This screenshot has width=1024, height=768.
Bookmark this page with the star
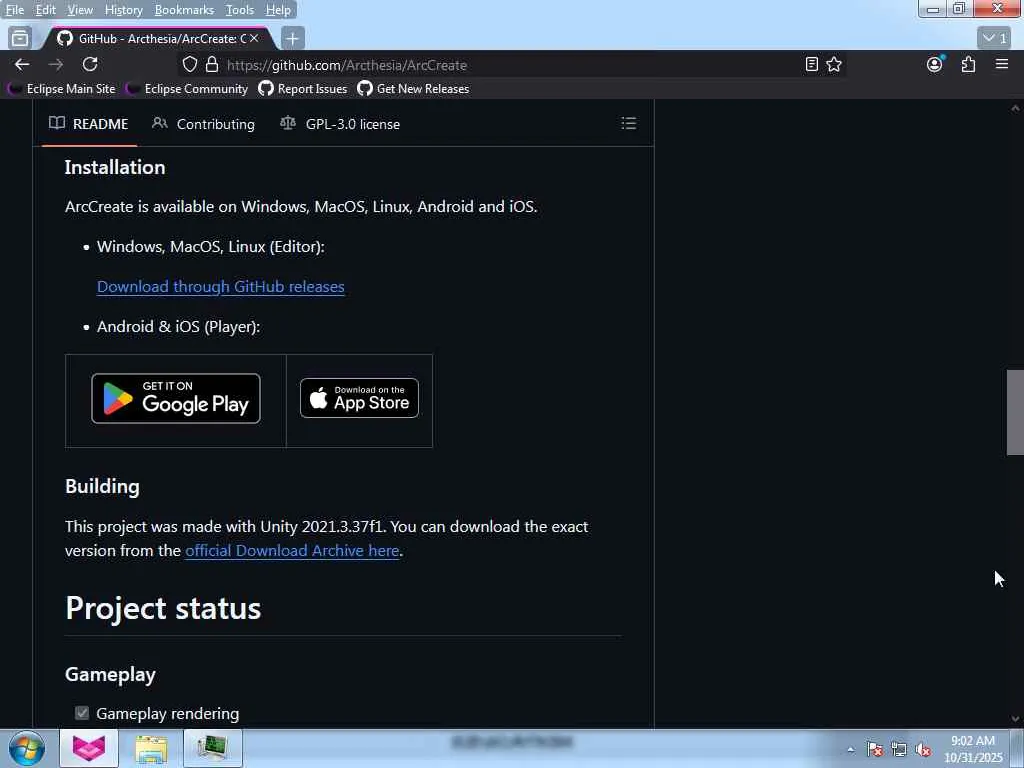click(834, 64)
